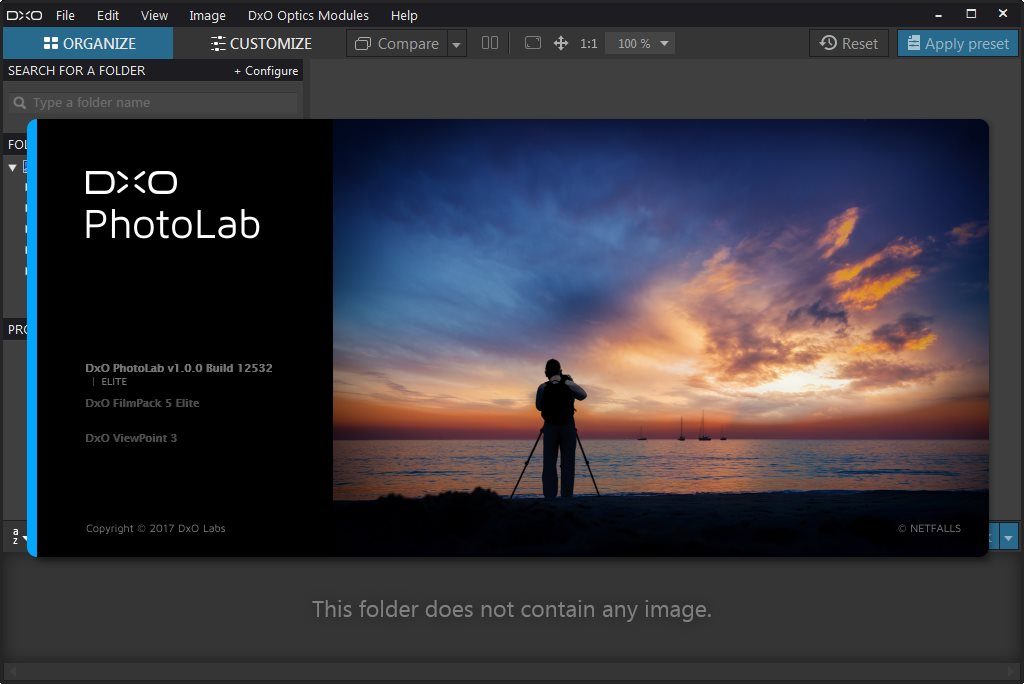Click the + Configure link
Viewport: 1024px width, 684px height.
pos(266,71)
